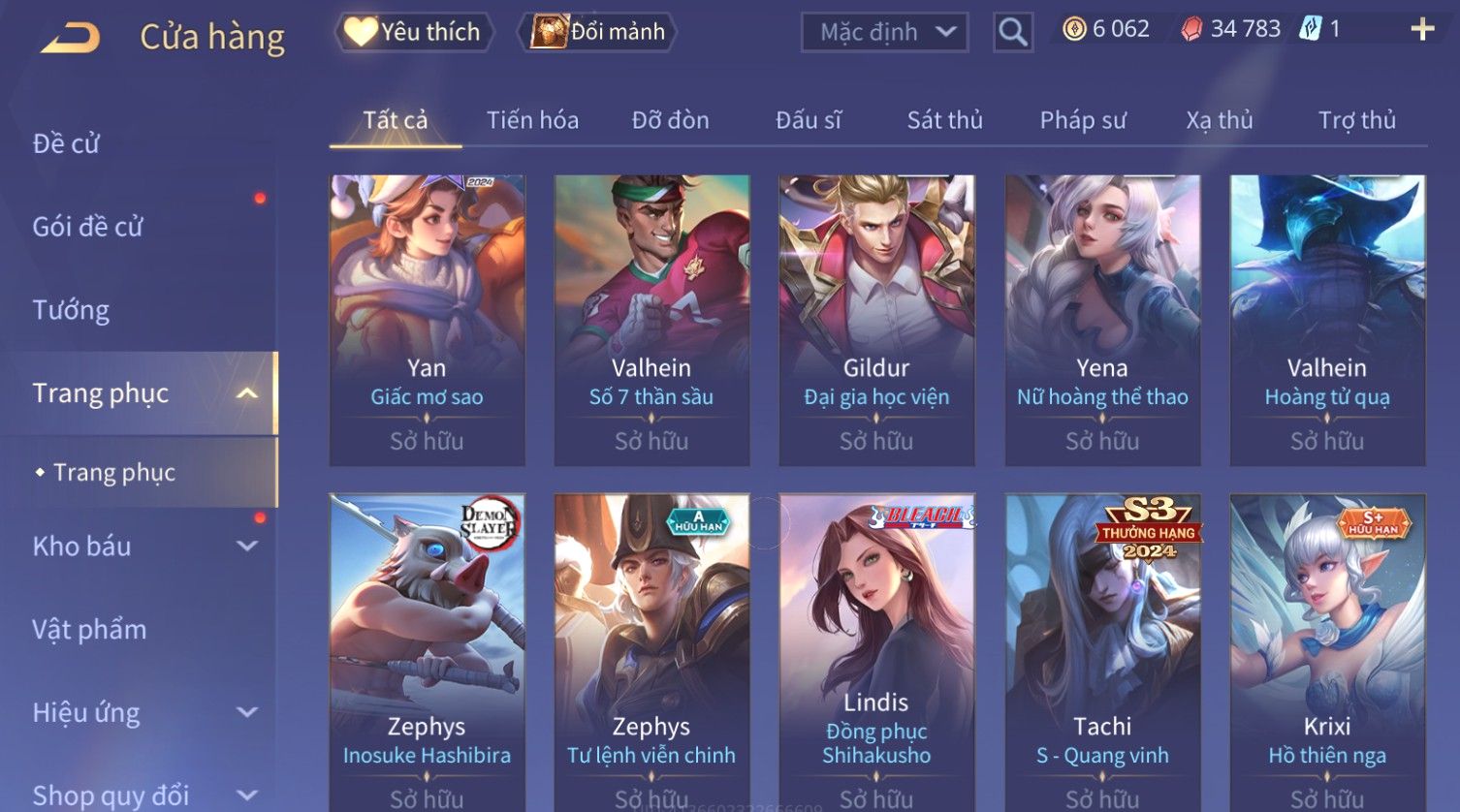Click the blue ticket voucher icon

1311,29
